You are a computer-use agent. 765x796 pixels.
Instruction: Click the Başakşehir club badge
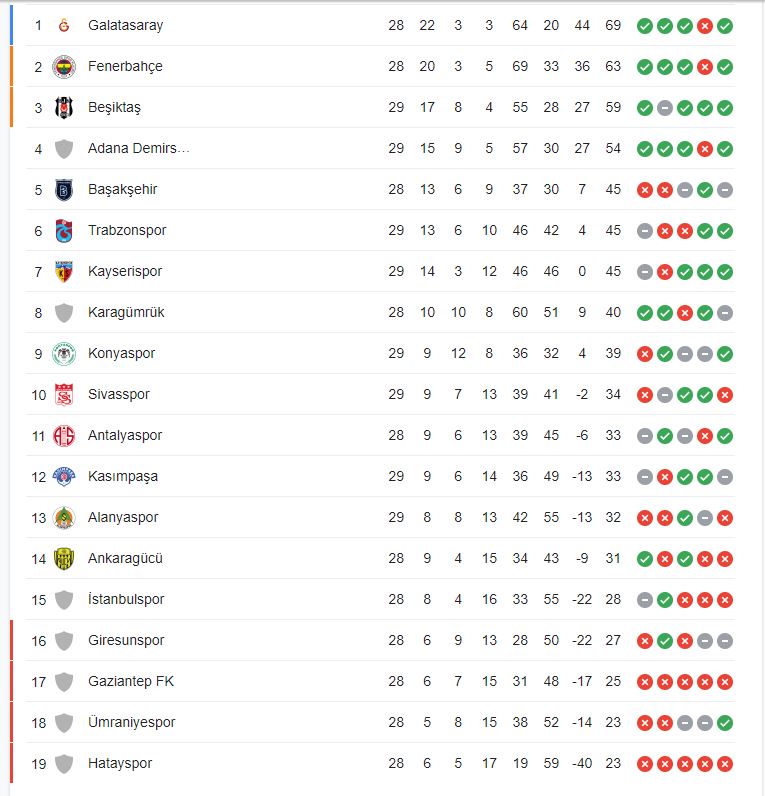pos(64,189)
